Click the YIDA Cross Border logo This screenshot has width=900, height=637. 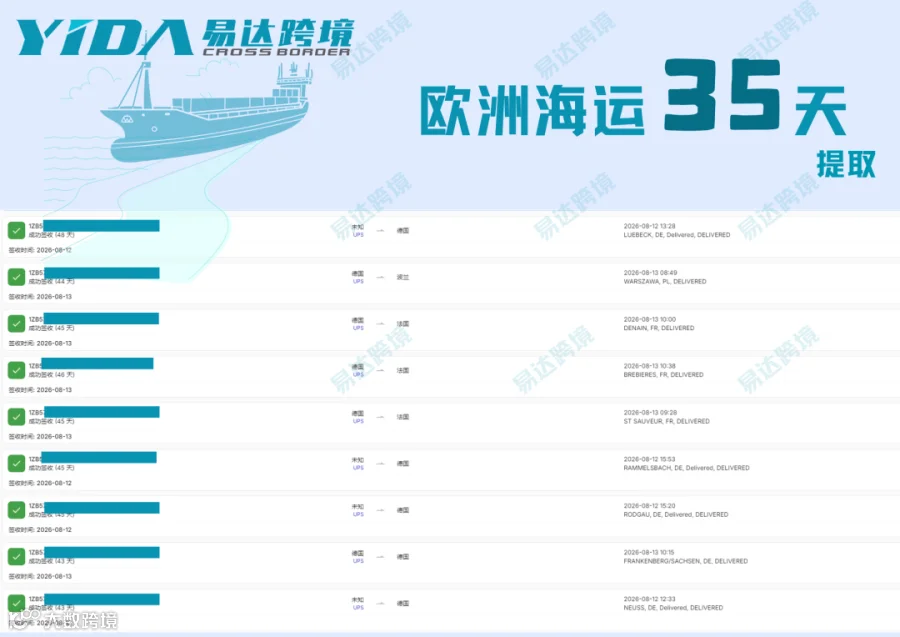(x=185, y=38)
